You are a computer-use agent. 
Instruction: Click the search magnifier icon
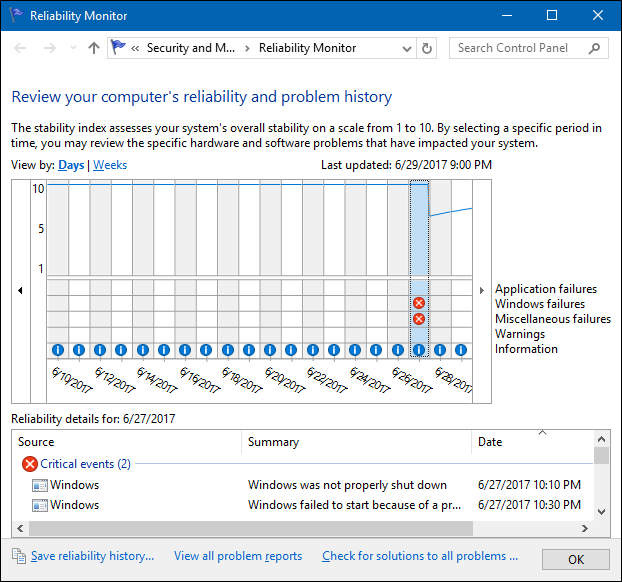coord(595,47)
